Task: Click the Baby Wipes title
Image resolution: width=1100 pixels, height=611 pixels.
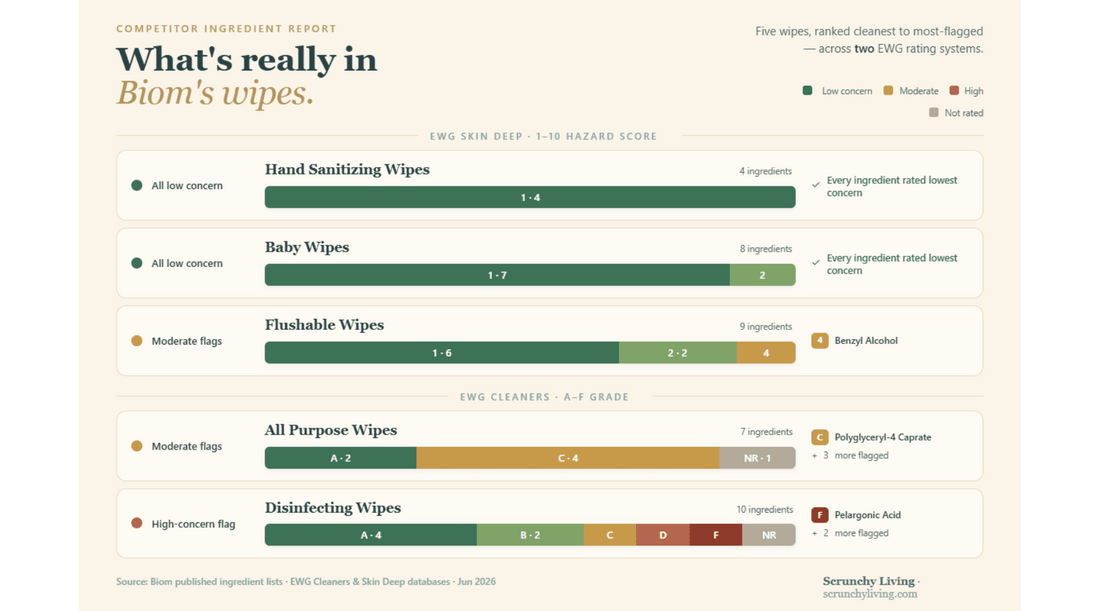Action: click(307, 247)
